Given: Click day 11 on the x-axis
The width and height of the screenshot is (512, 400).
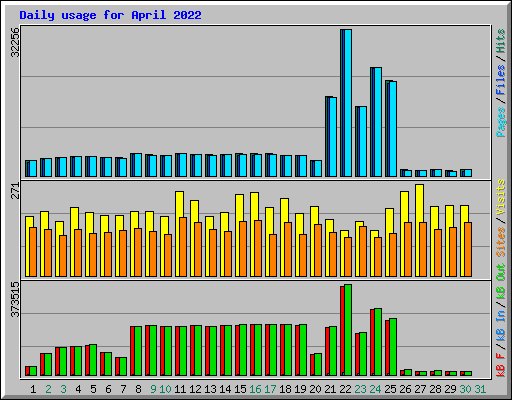Looking at the screenshot, I should click(x=180, y=389).
